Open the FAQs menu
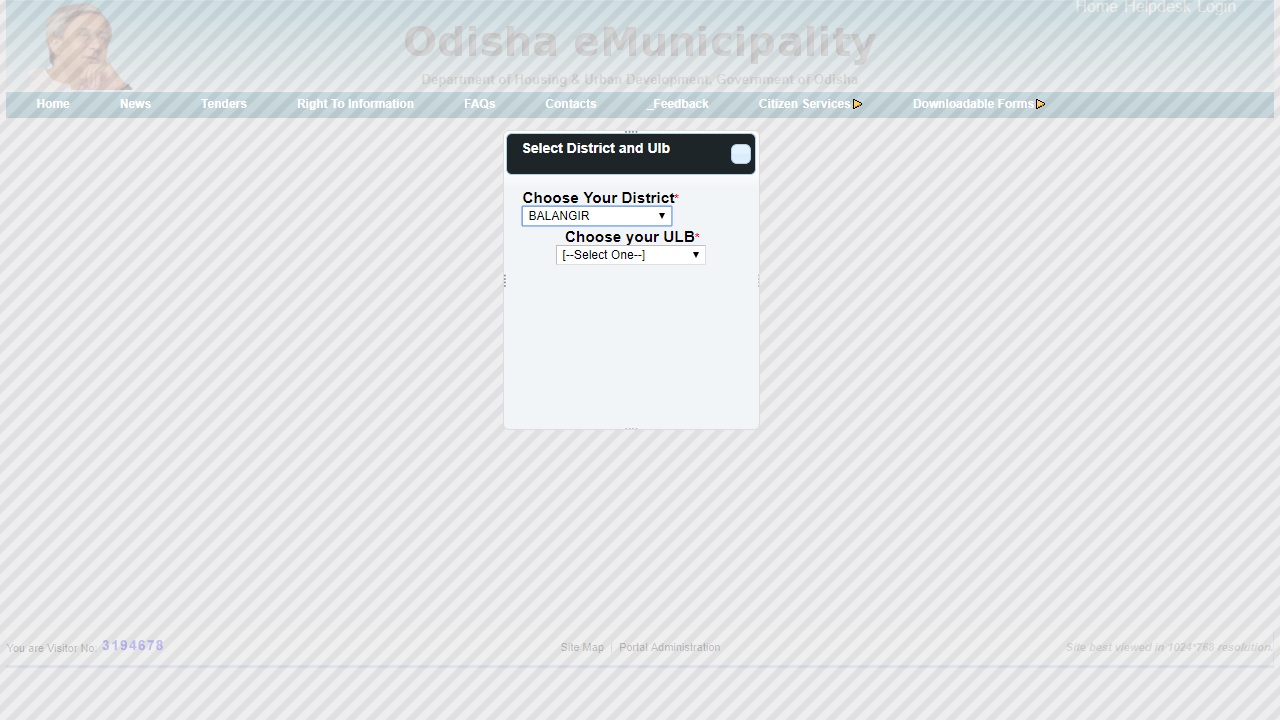1280x720 pixels. 480,104
